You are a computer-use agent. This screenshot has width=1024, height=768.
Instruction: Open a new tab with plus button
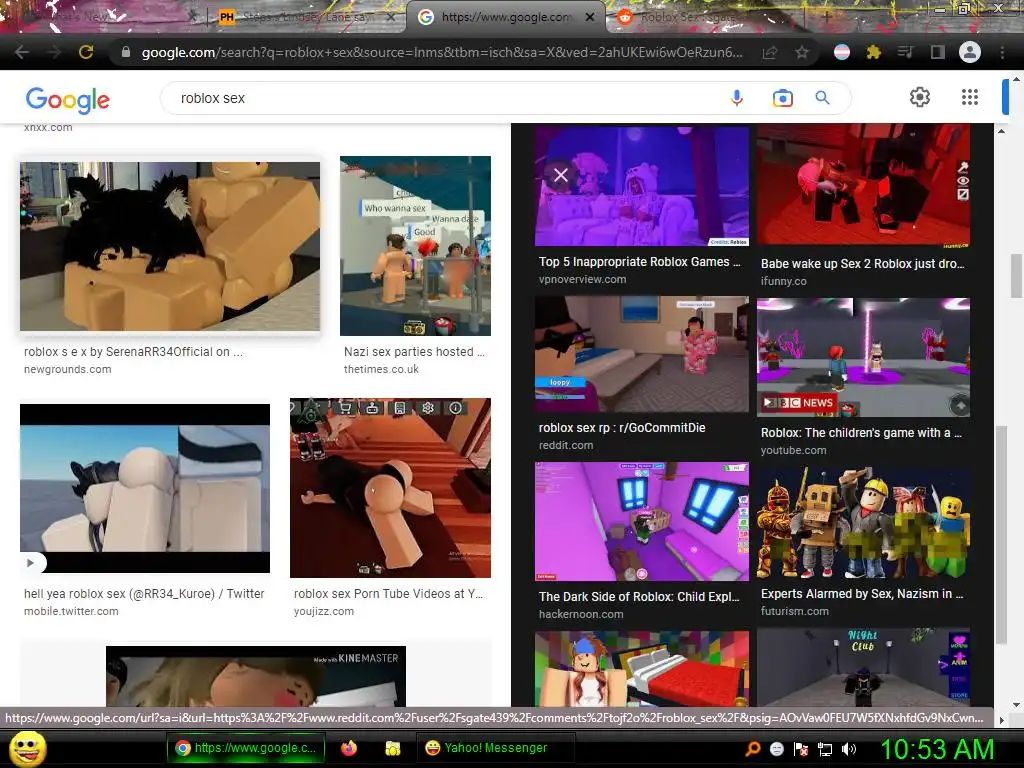click(825, 17)
